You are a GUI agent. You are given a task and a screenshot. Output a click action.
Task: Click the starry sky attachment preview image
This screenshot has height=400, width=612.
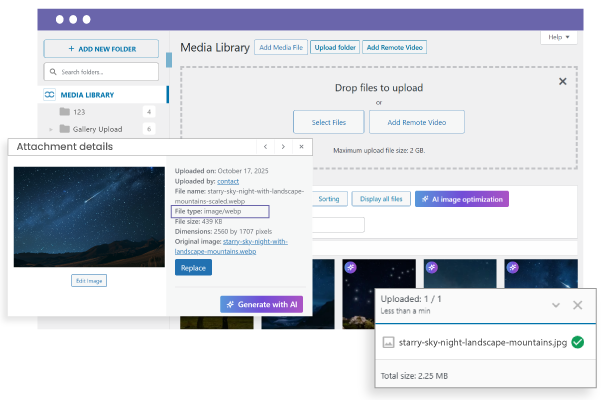pyautogui.click(x=89, y=217)
